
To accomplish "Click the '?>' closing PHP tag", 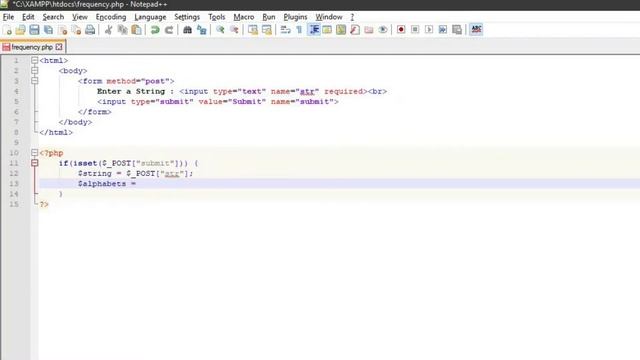I will 44,204.
